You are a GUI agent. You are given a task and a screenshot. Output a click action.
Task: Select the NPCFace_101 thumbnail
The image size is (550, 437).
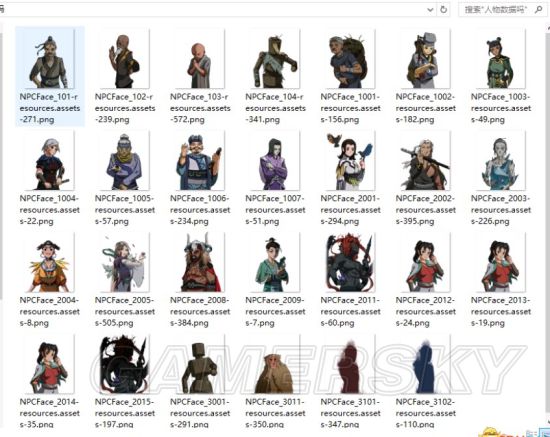point(49,59)
